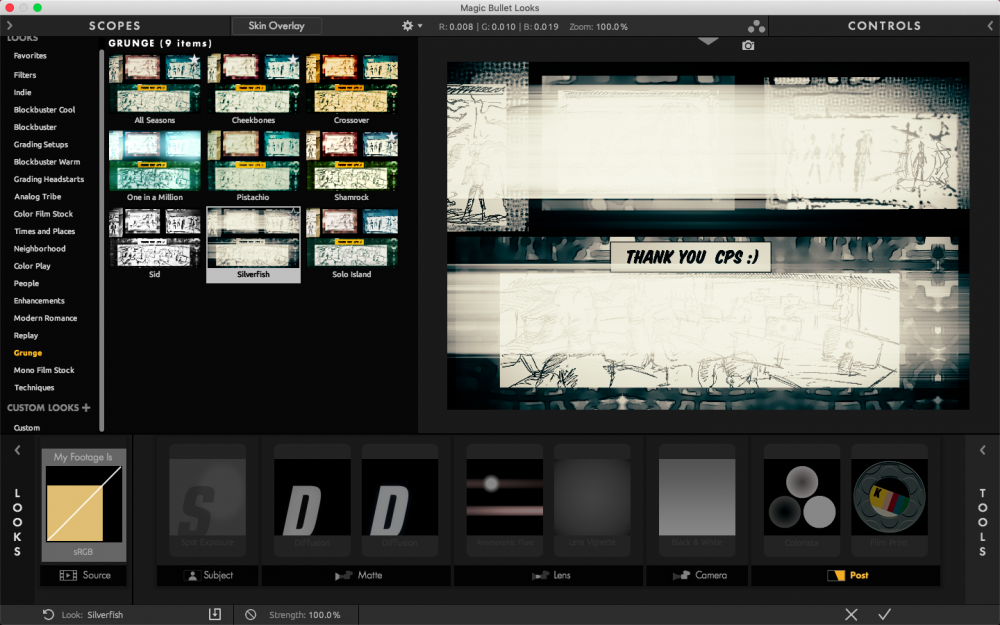Open the Blockbuster Warm category
Viewport: 1000px width, 625px height.
(x=47, y=162)
